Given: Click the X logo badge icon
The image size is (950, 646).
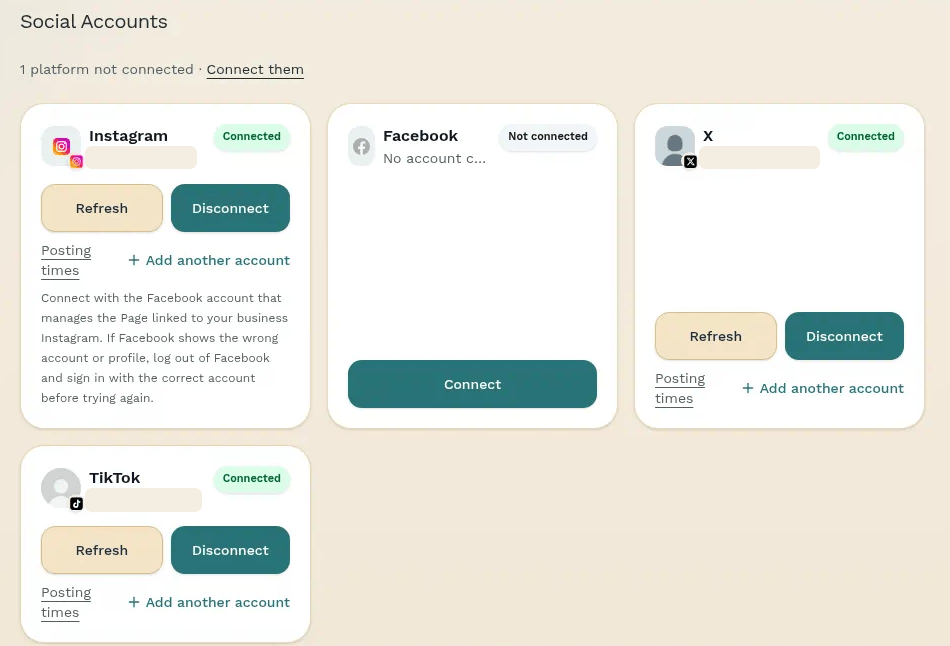Looking at the screenshot, I should (690, 161).
